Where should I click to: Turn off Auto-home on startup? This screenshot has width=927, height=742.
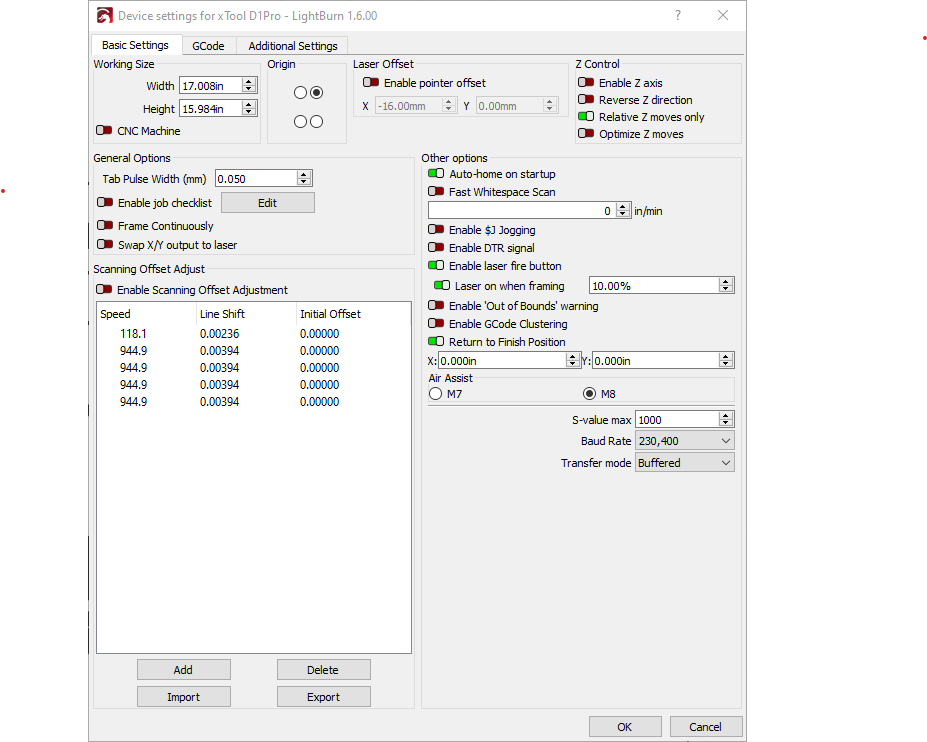click(x=435, y=173)
